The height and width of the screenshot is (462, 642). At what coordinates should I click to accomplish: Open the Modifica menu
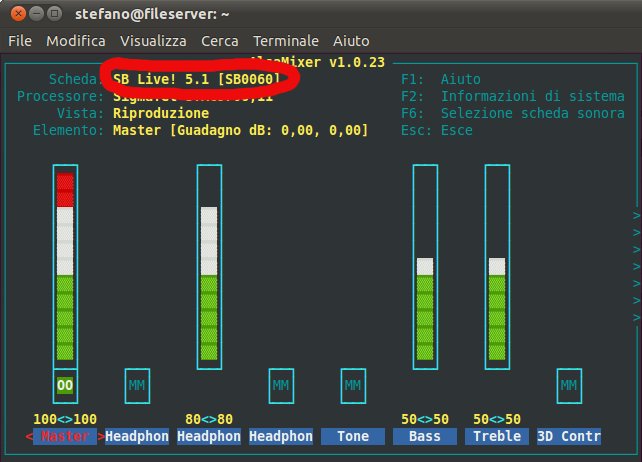pos(76,41)
